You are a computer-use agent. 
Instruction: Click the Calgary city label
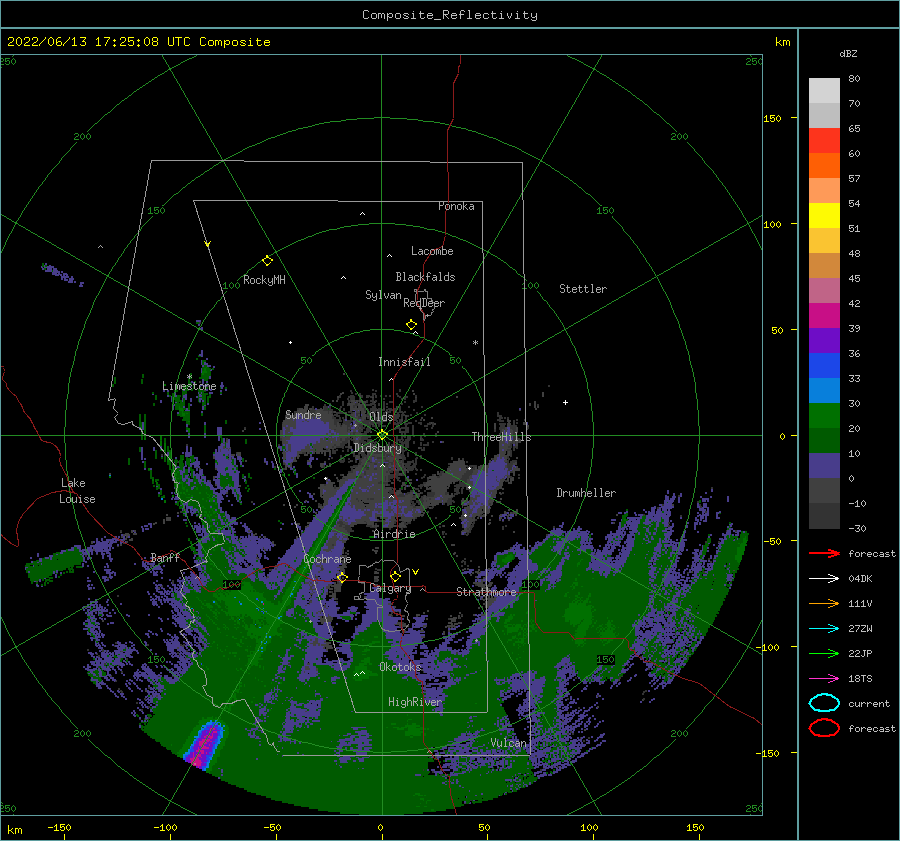point(390,588)
